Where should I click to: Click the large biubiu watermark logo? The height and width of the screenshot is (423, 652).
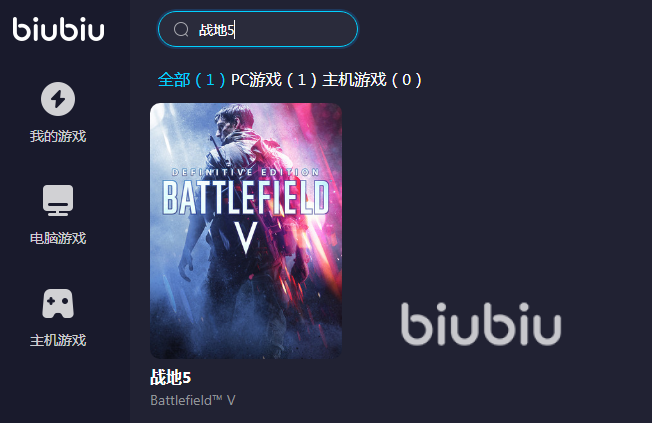point(481,324)
